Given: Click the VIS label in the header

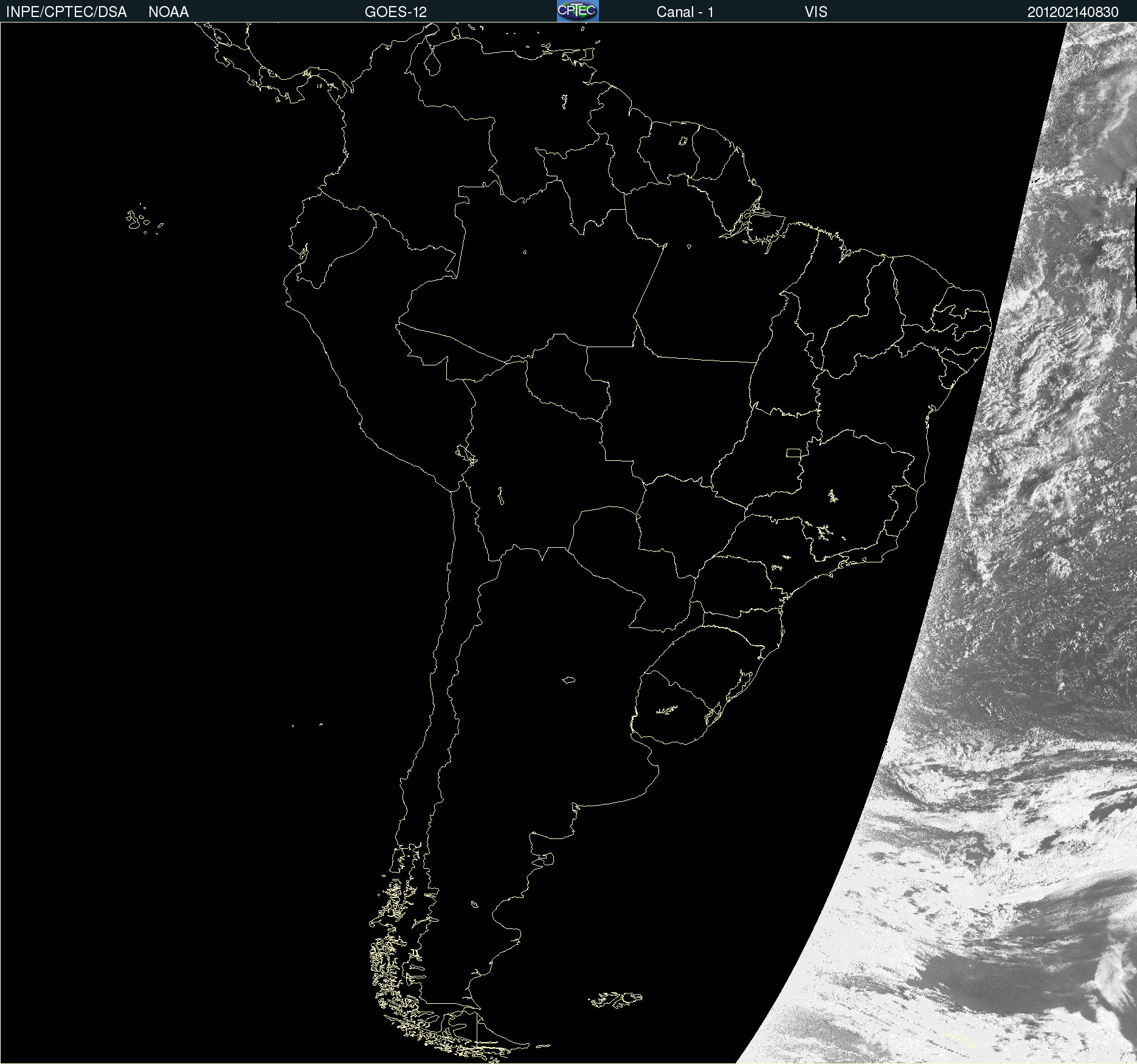Looking at the screenshot, I should point(816,12).
